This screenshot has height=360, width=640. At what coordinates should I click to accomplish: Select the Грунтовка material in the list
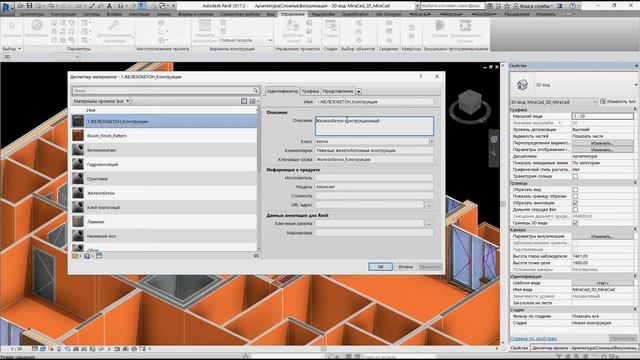[164, 179]
